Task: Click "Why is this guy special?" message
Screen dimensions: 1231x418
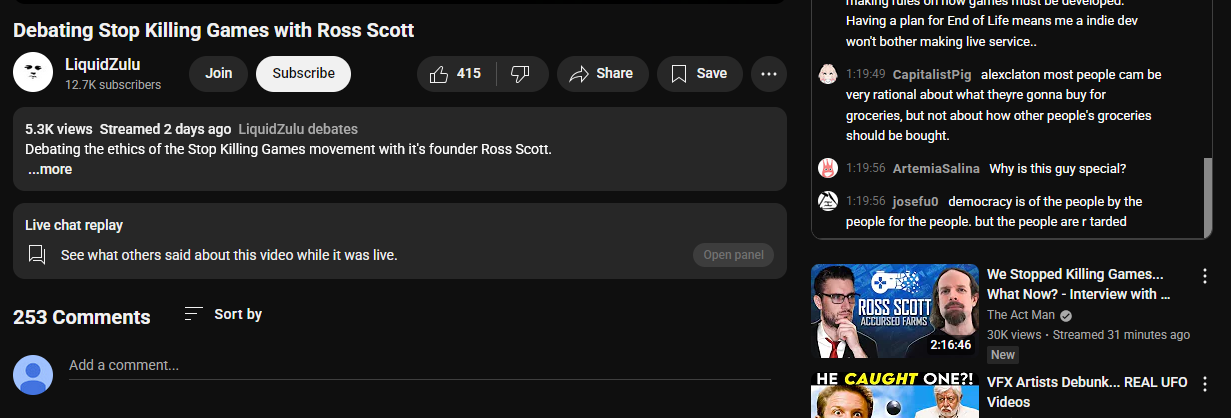Action: pyautogui.click(x=1059, y=168)
